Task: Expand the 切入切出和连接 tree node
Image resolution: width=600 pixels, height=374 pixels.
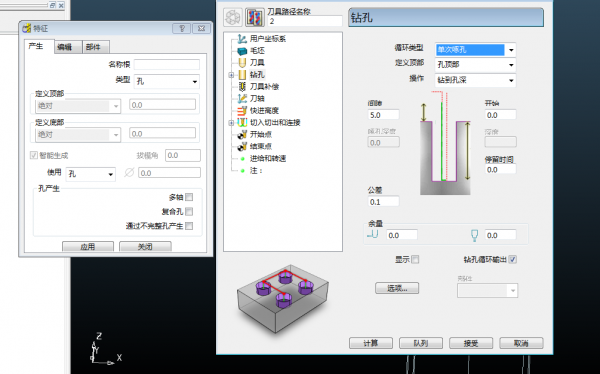Action: click(231, 123)
